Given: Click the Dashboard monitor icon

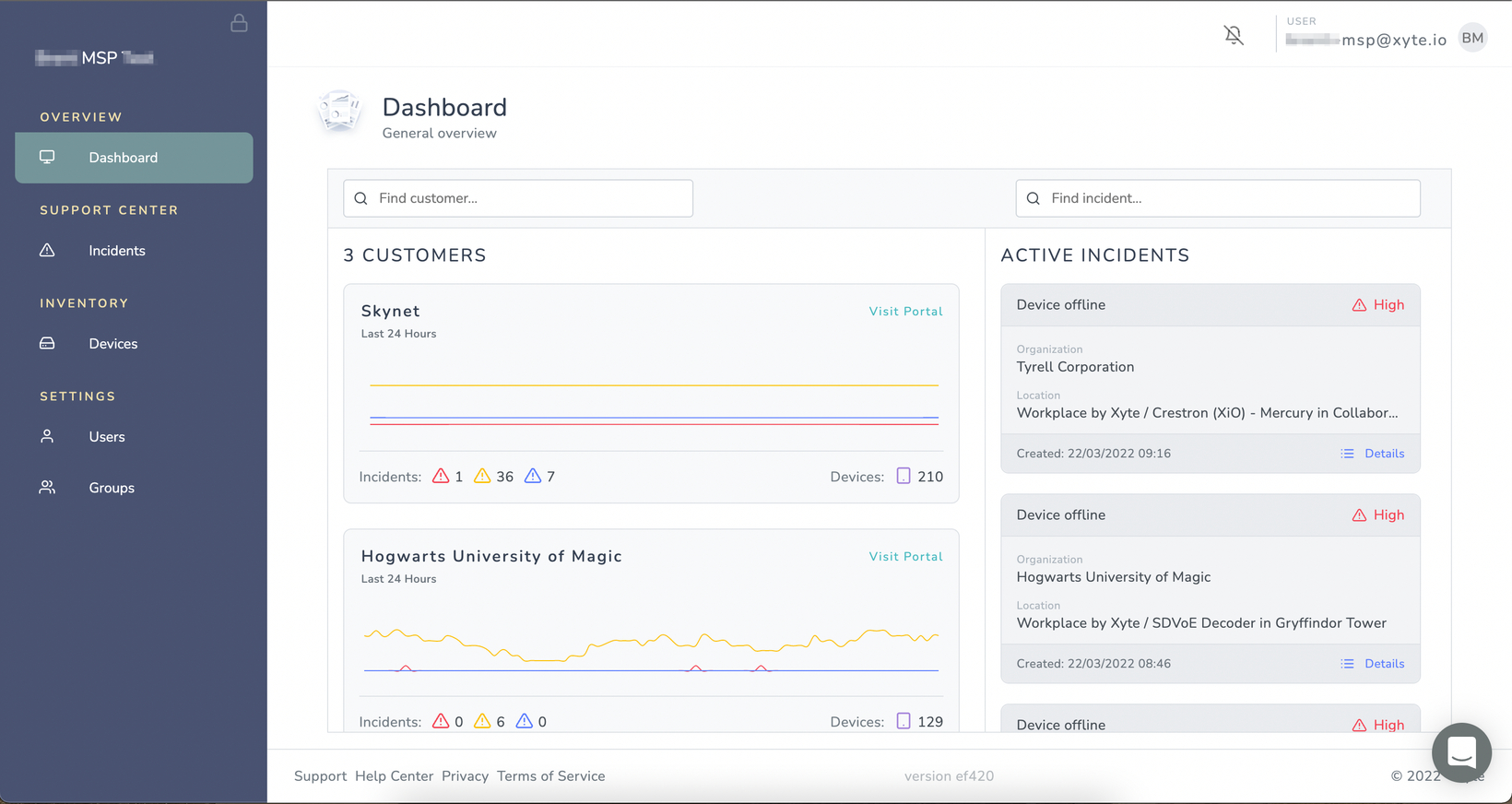Looking at the screenshot, I should coord(47,158).
